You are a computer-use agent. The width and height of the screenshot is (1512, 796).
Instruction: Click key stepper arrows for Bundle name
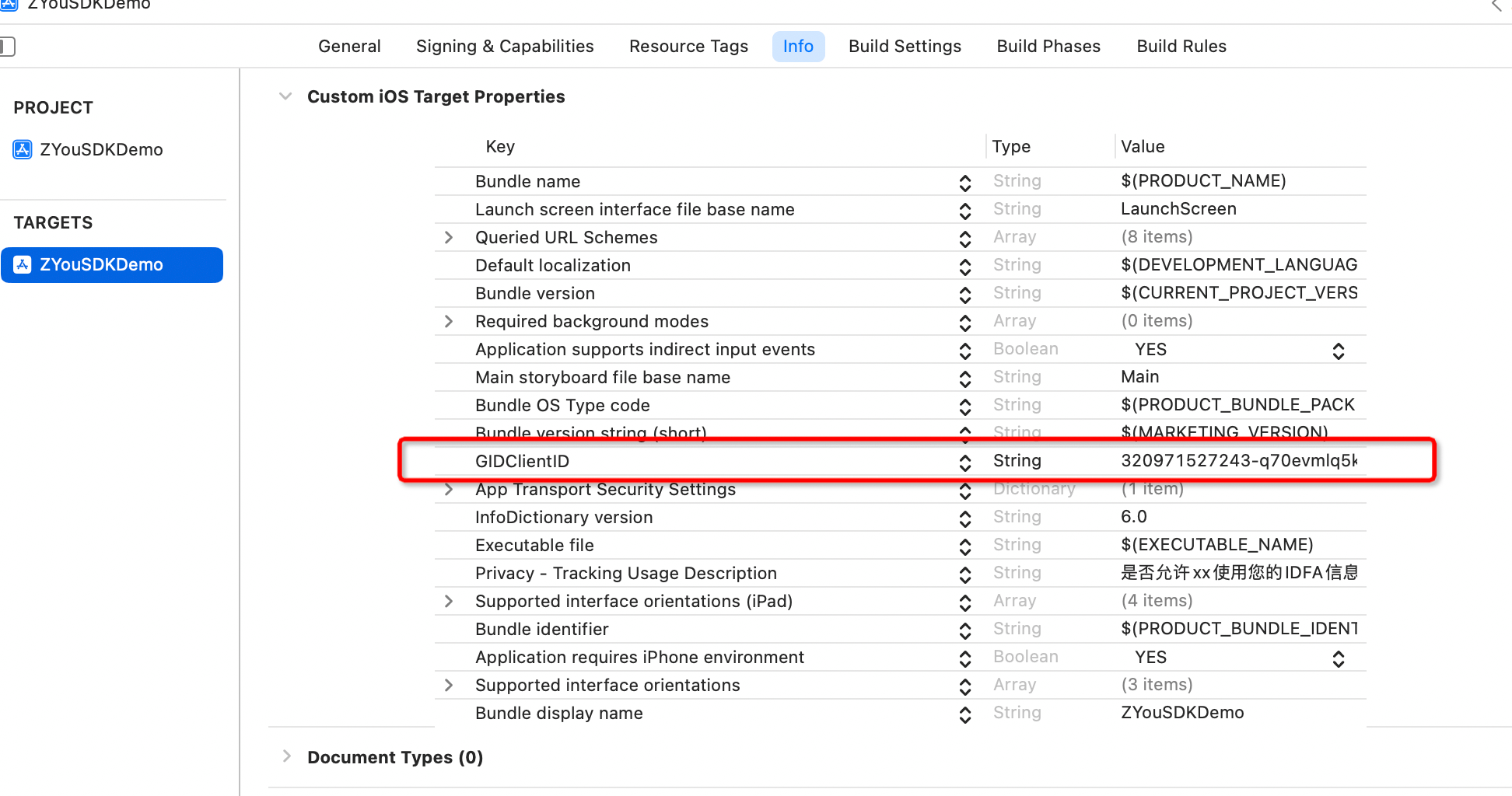coord(964,182)
